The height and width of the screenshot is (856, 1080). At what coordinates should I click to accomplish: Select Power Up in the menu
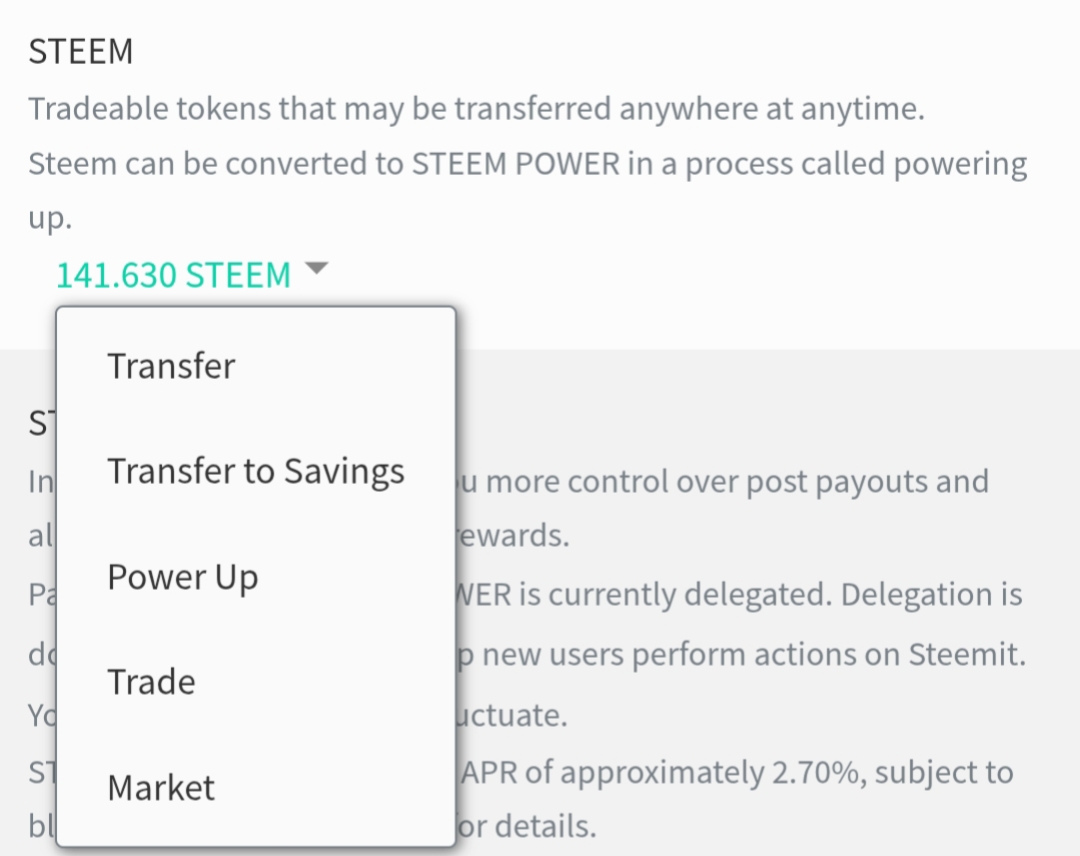[183, 577]
